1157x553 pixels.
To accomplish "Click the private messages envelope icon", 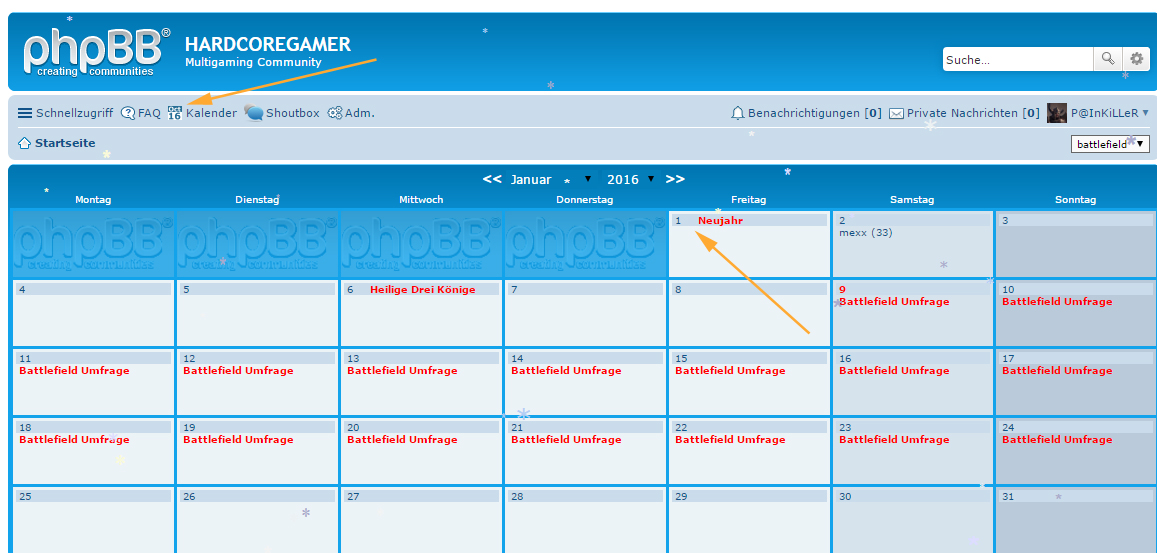I will [x=897, y=114].
